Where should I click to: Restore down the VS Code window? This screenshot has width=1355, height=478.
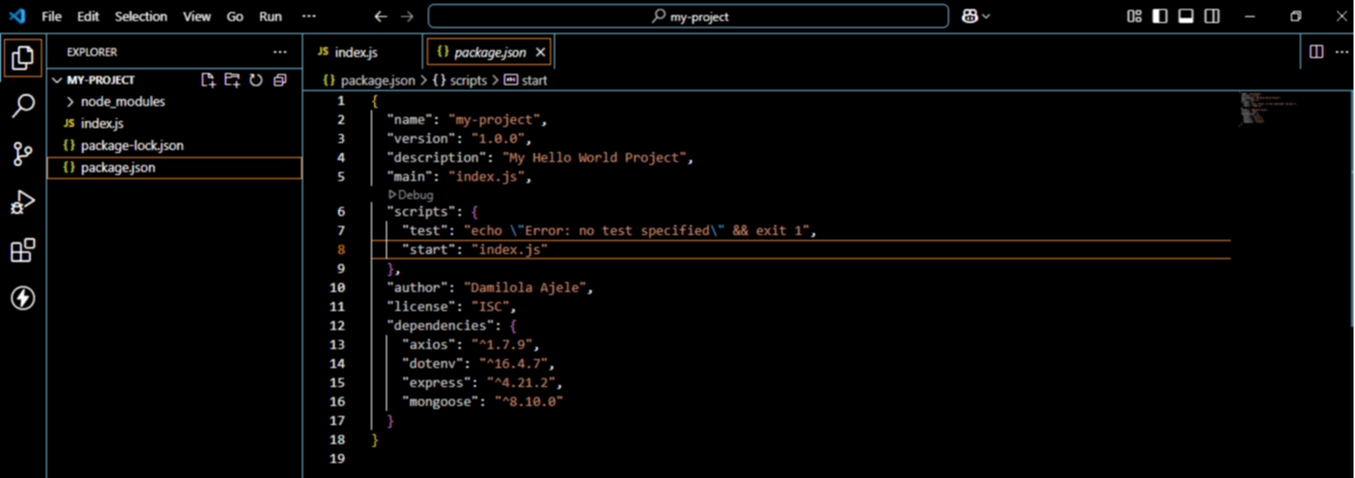click(x=1296, y=16)
